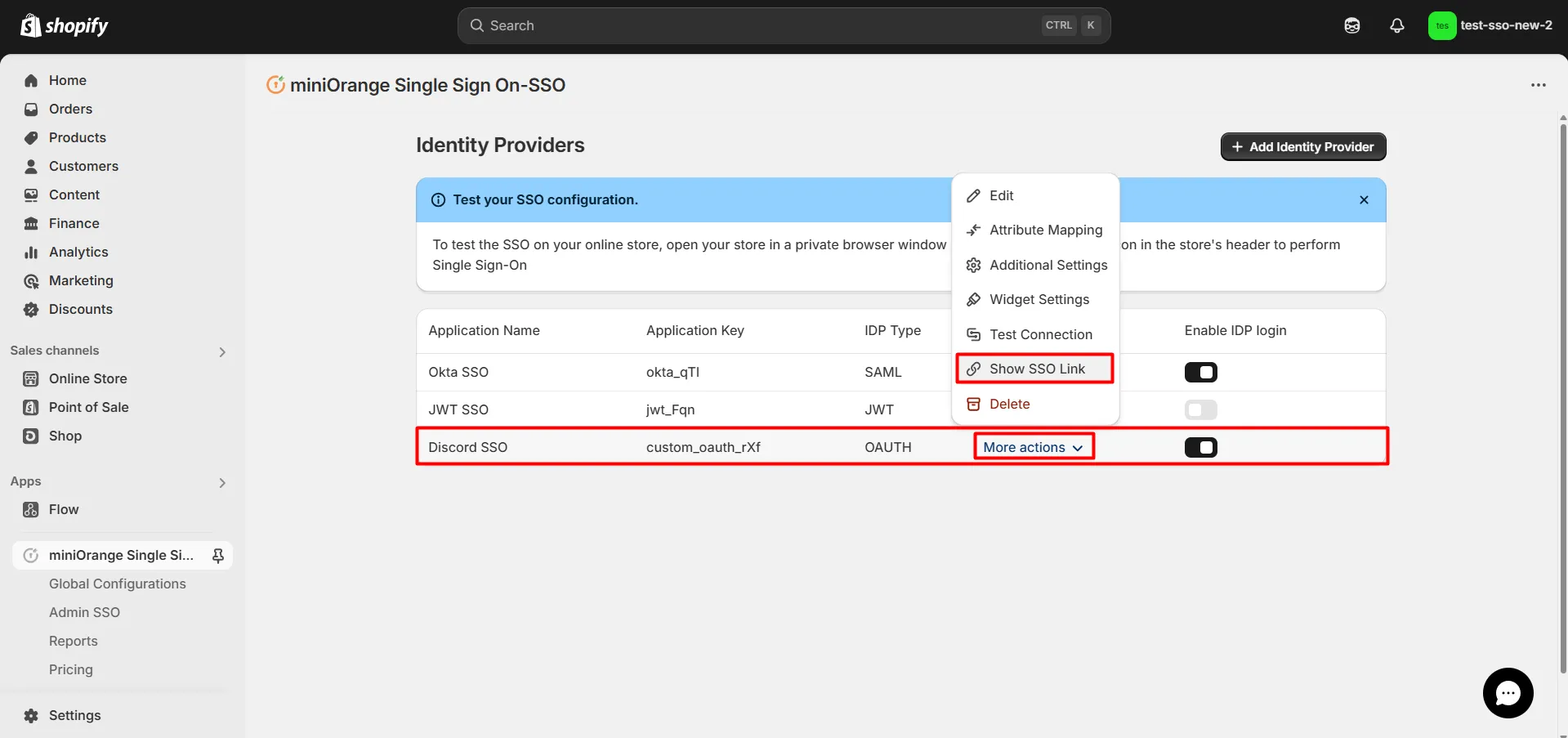Select Show SSO Link menu item
The image size is (1568, 738).
[1035, 369]
